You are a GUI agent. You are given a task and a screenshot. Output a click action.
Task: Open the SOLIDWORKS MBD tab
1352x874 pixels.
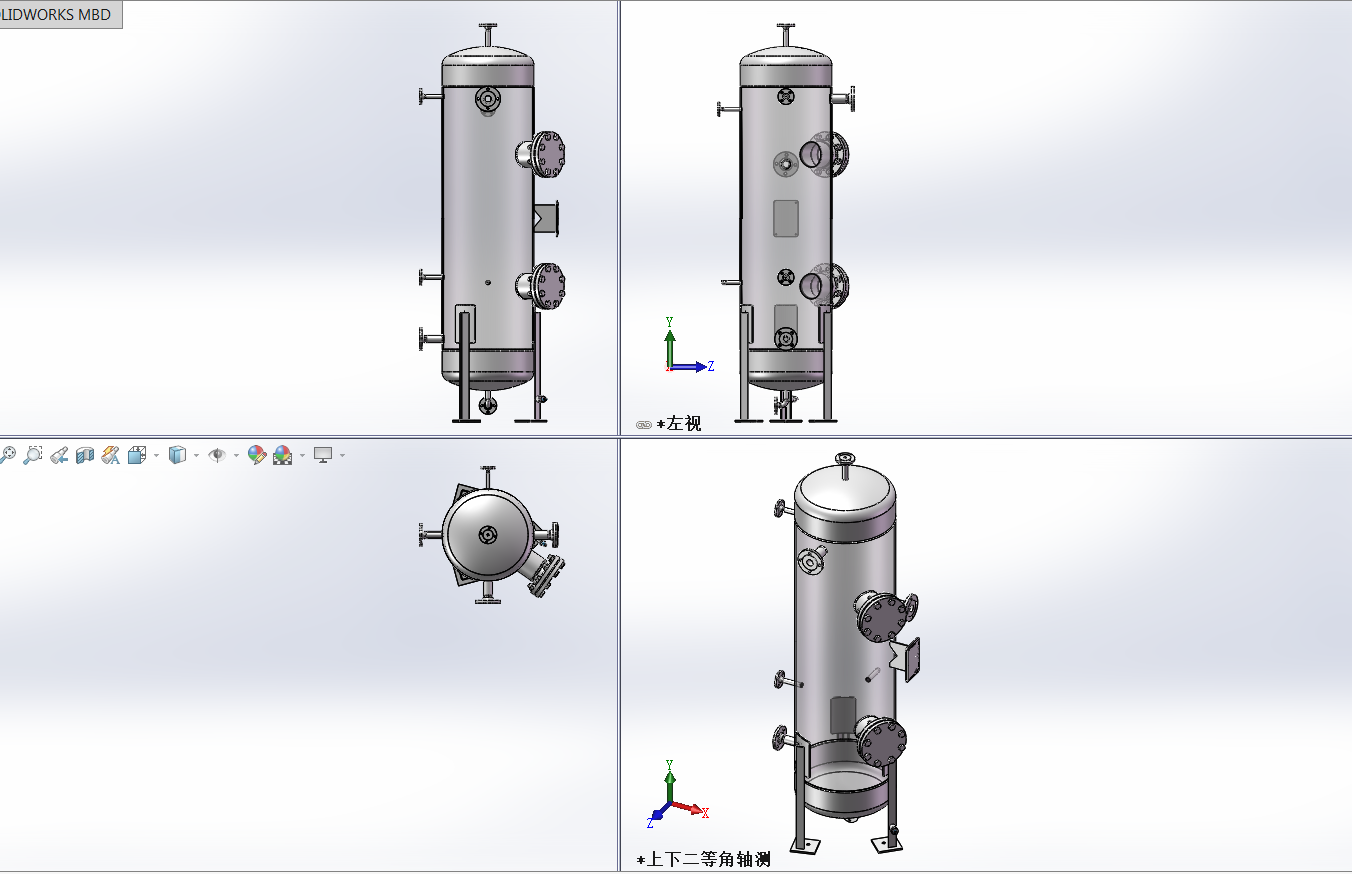pos(60,14)
